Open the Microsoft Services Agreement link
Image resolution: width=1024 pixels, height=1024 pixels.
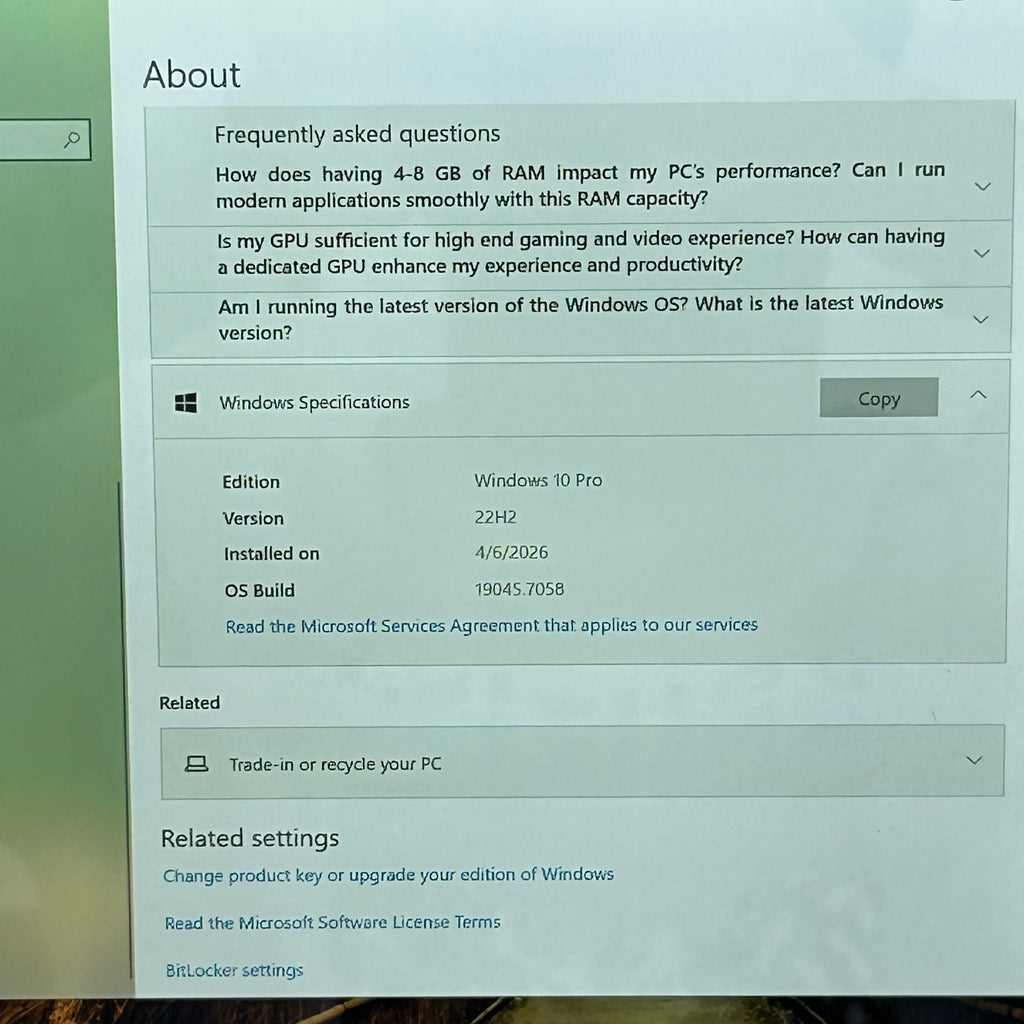[491, 626]
